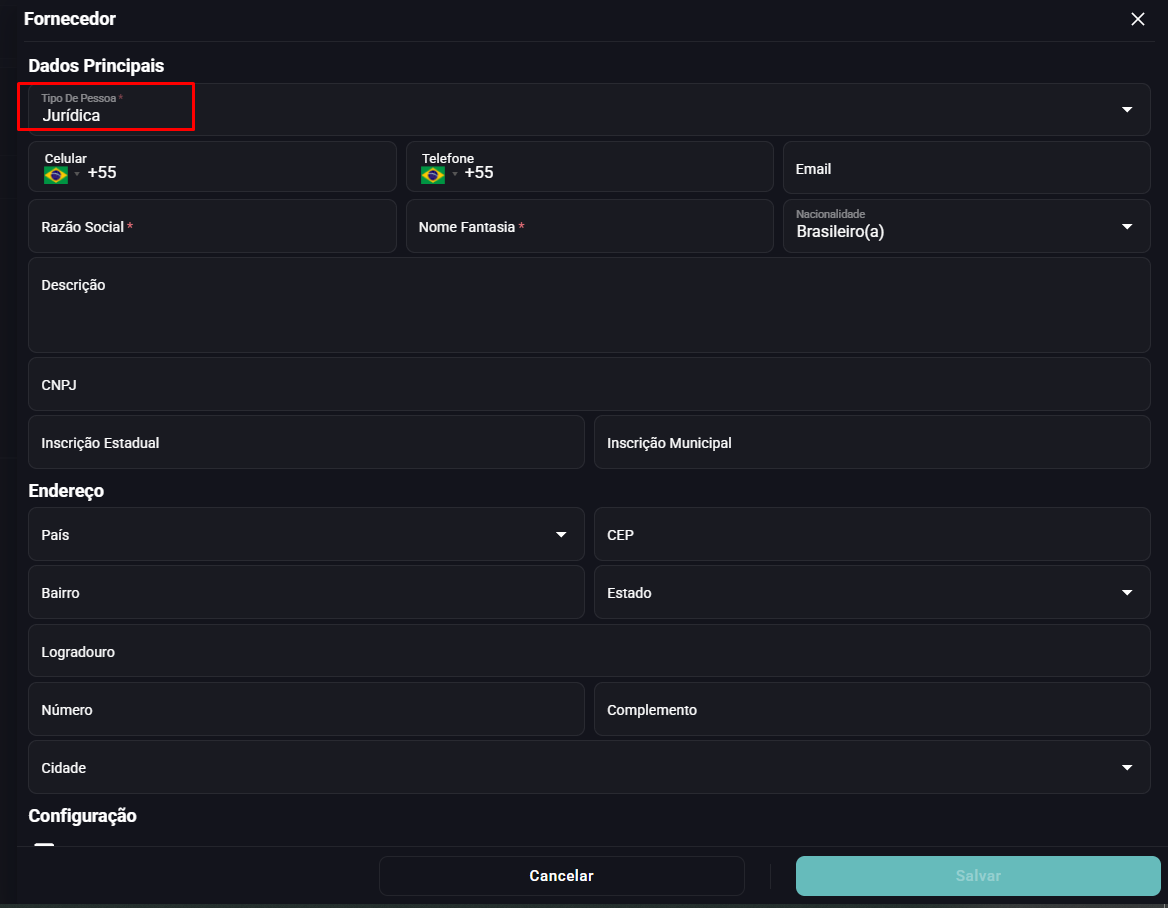The image size is (1168, 908).
Task: Focus the Logradouro input field
Action: pos(589,651)
